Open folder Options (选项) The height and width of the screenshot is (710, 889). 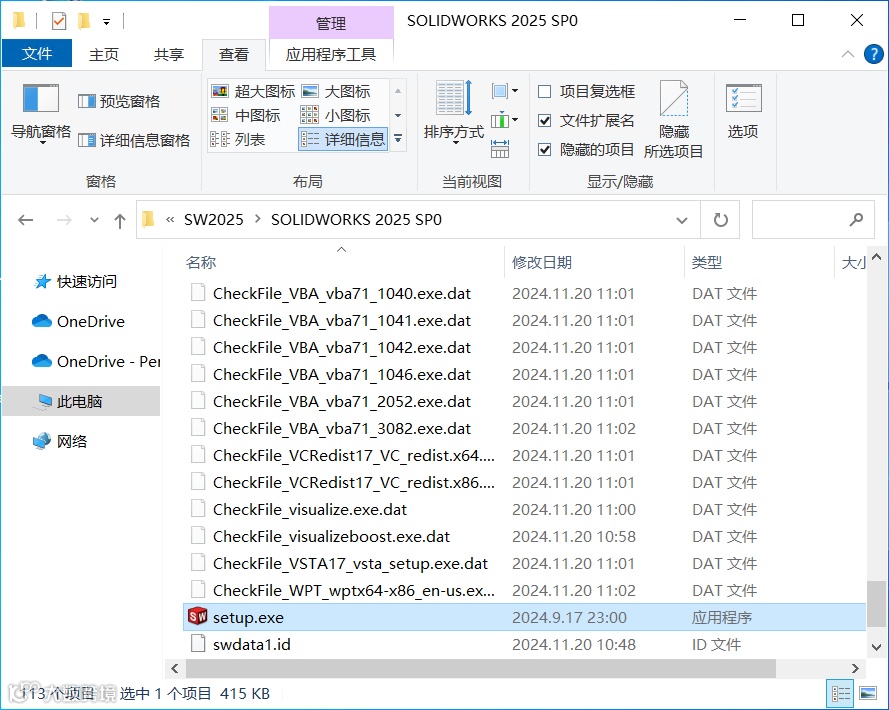743,112
